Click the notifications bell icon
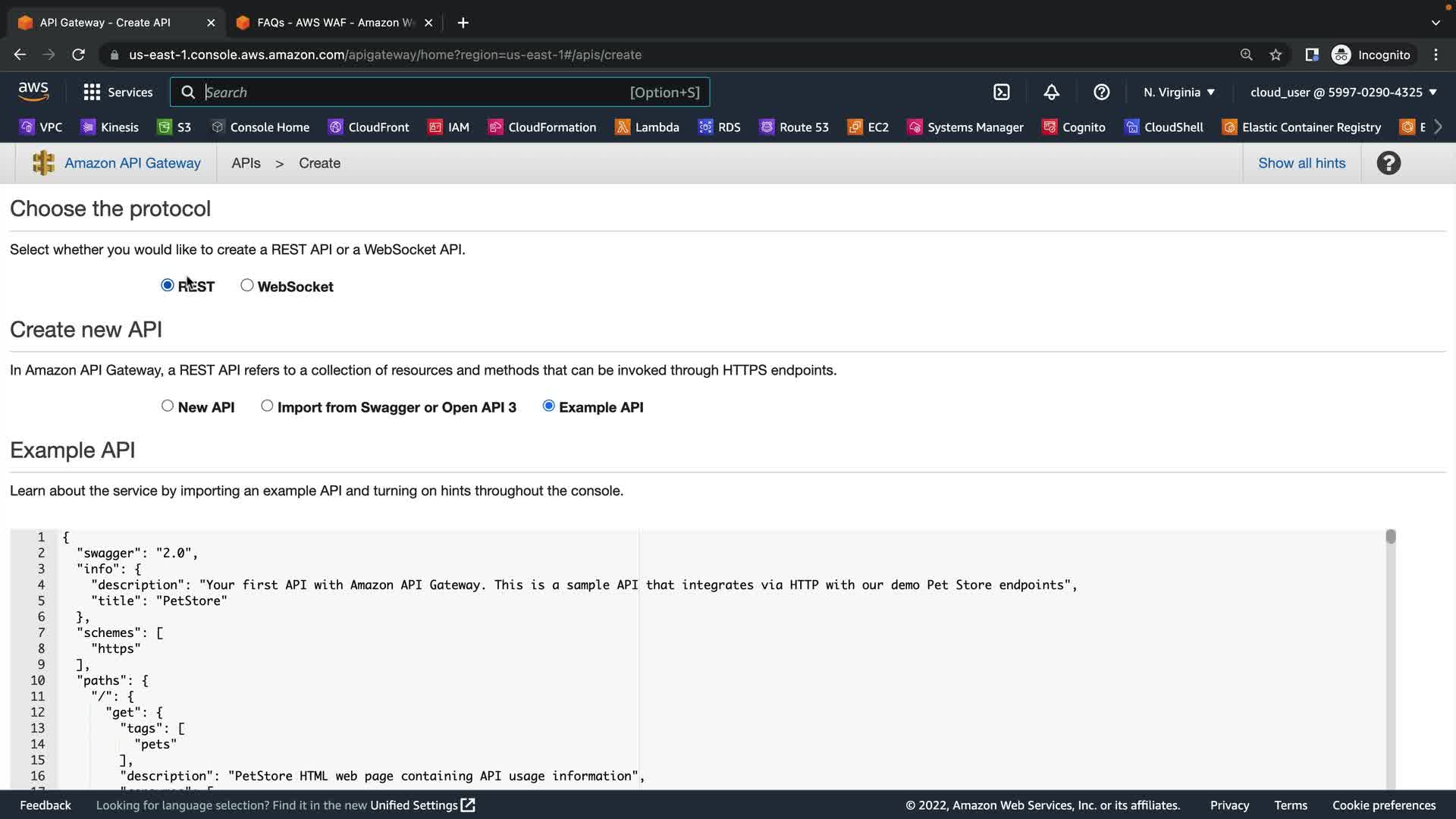The image size is (1456, 819). coord(1051,93)
